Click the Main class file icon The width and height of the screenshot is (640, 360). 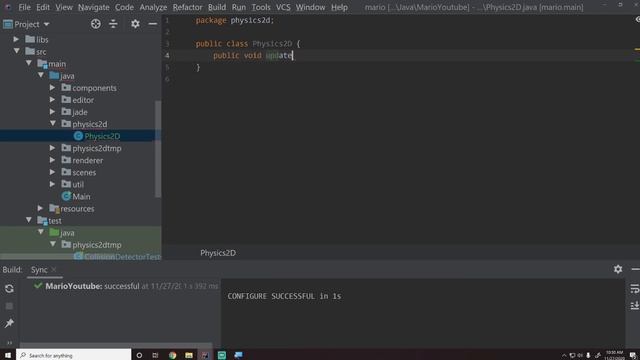point(66,196)
